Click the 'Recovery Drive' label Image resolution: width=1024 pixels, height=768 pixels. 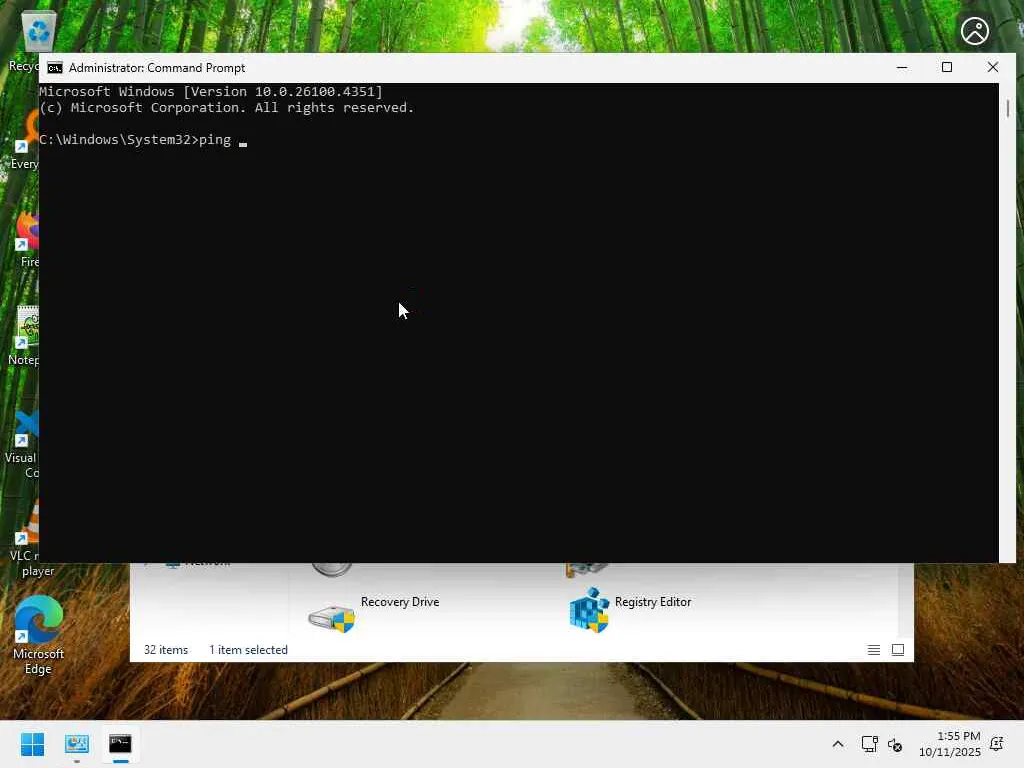400,602
